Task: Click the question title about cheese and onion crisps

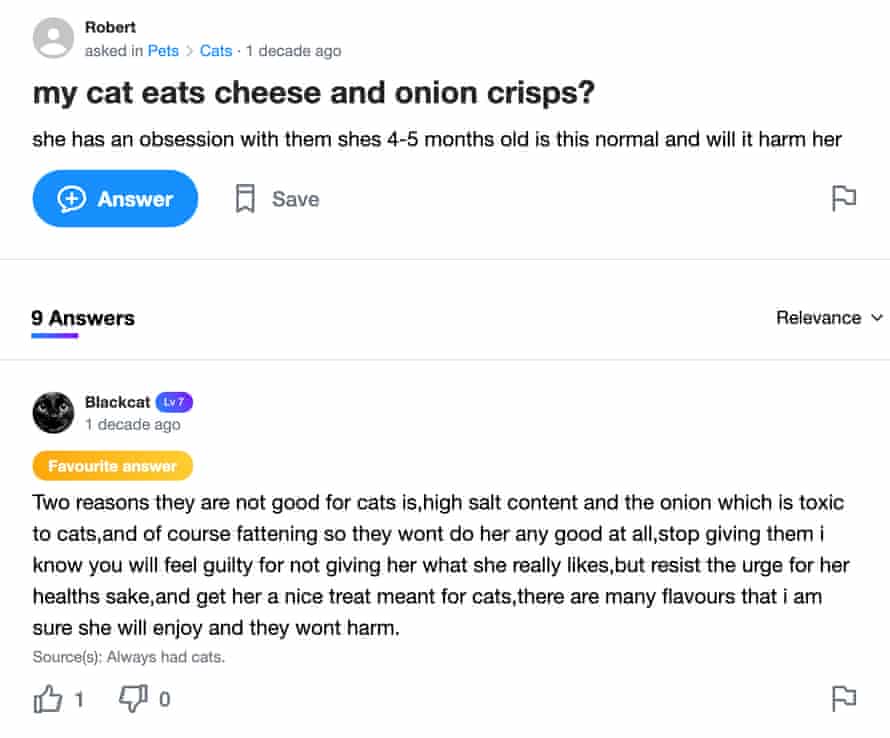Action: pyautogui.click(x=314, y=93)
